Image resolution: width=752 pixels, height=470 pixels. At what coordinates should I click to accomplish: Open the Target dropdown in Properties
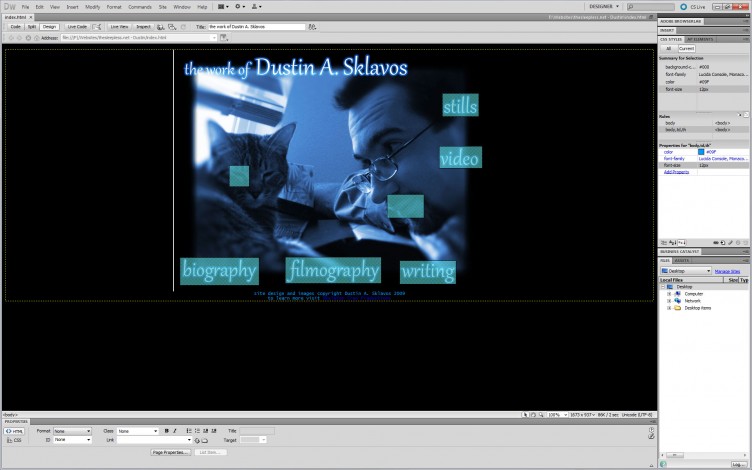pos(253,440)
